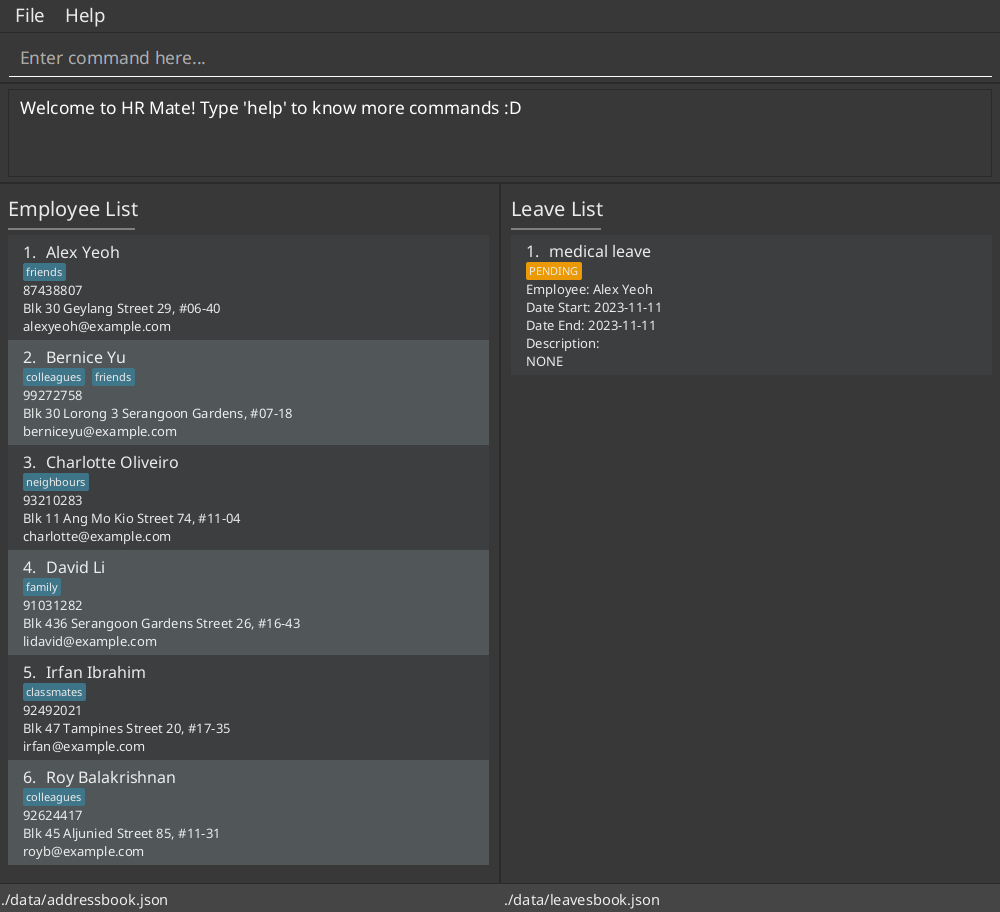Image resolution: width=1000 pixels, height=912 pixels.
Task: Click email royb@example.com
Action: (x=84, y=851)
